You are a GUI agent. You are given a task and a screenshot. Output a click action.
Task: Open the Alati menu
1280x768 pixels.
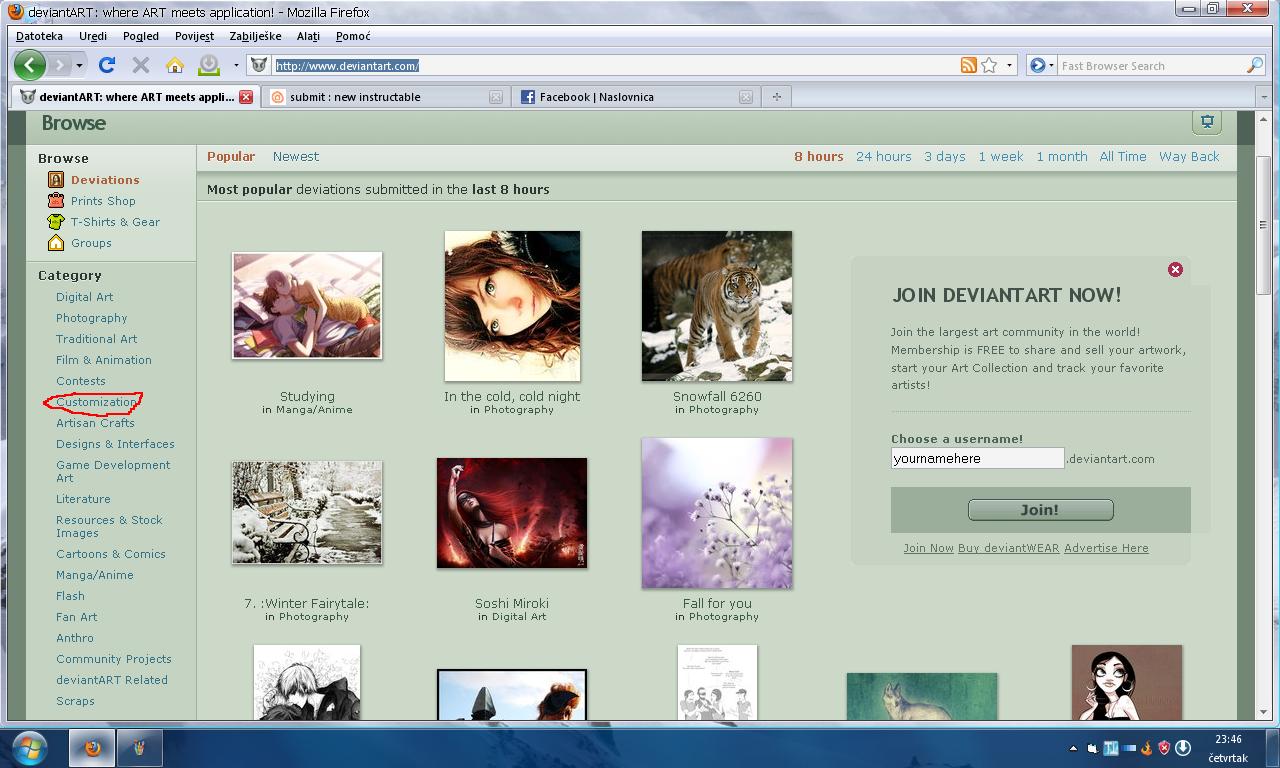point(308,36)
